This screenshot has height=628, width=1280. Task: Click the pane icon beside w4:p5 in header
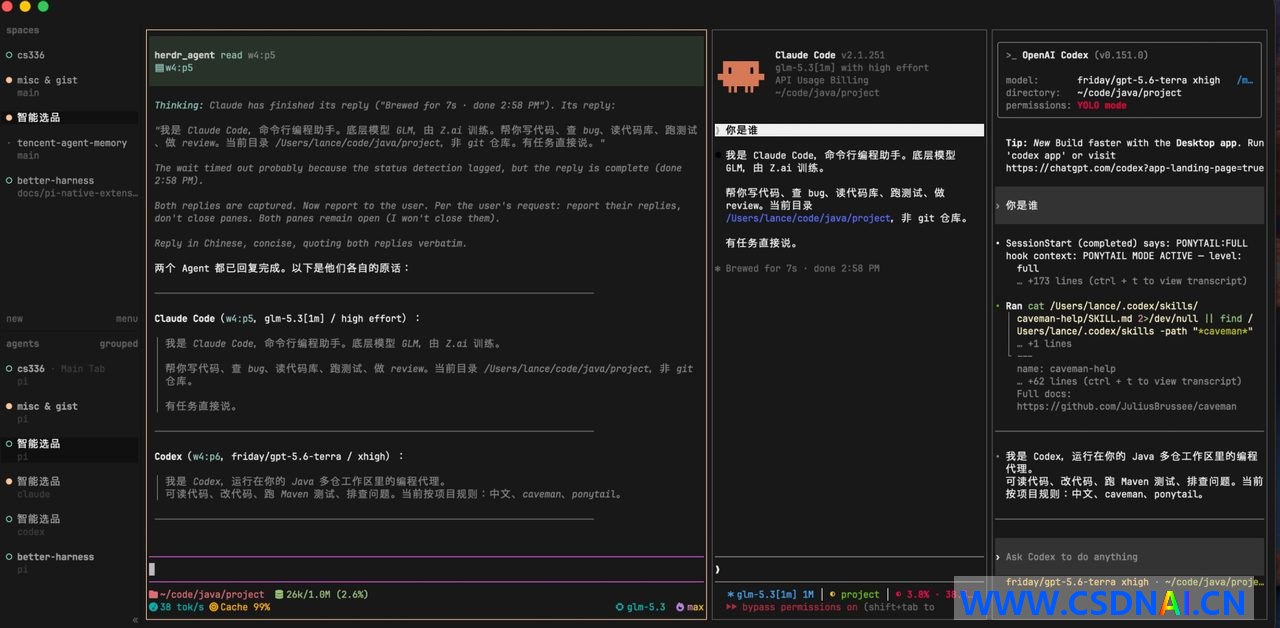[x=159, y=68]
